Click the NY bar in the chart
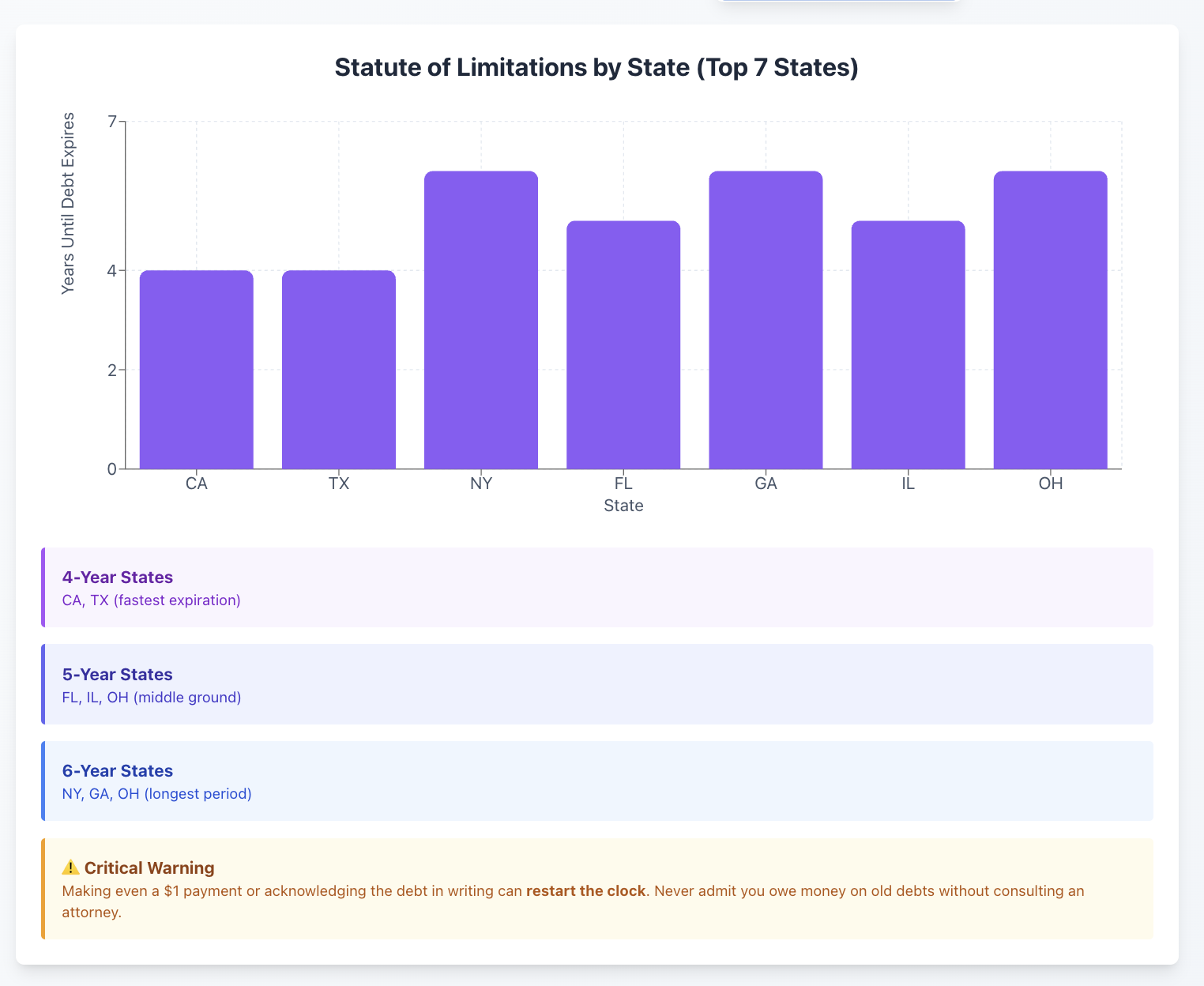Screen dimensions: 1204x986 (x=481, y=320)
